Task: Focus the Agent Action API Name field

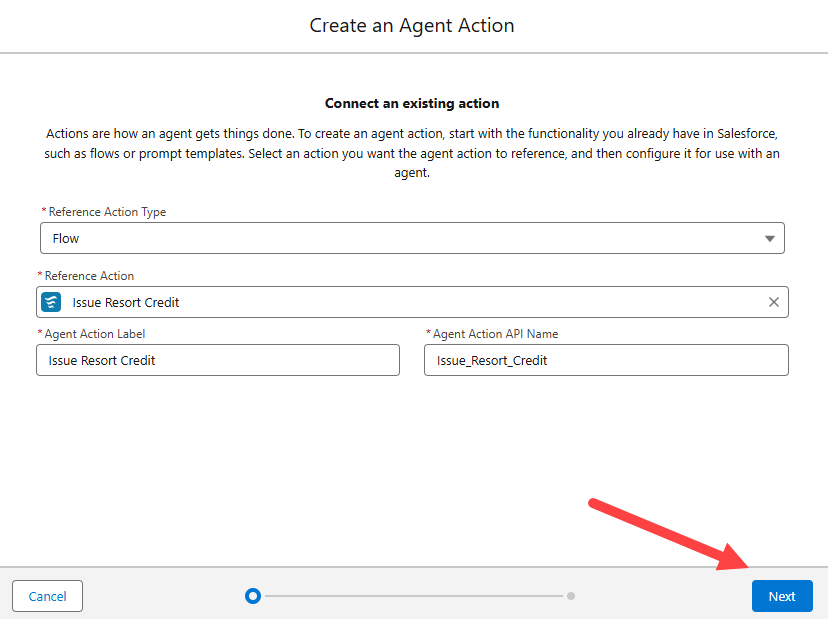Action: (605, 360)
